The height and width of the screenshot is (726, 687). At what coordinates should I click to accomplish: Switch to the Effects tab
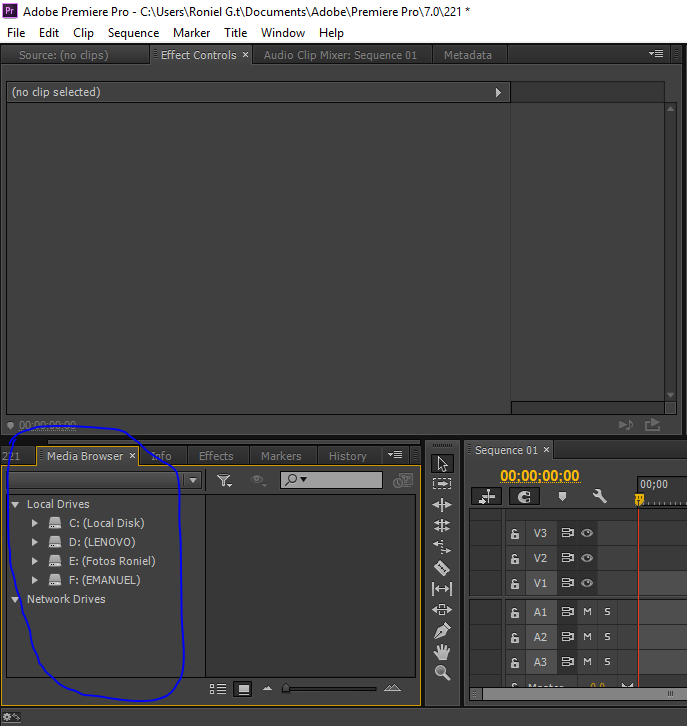click(216, 456)
